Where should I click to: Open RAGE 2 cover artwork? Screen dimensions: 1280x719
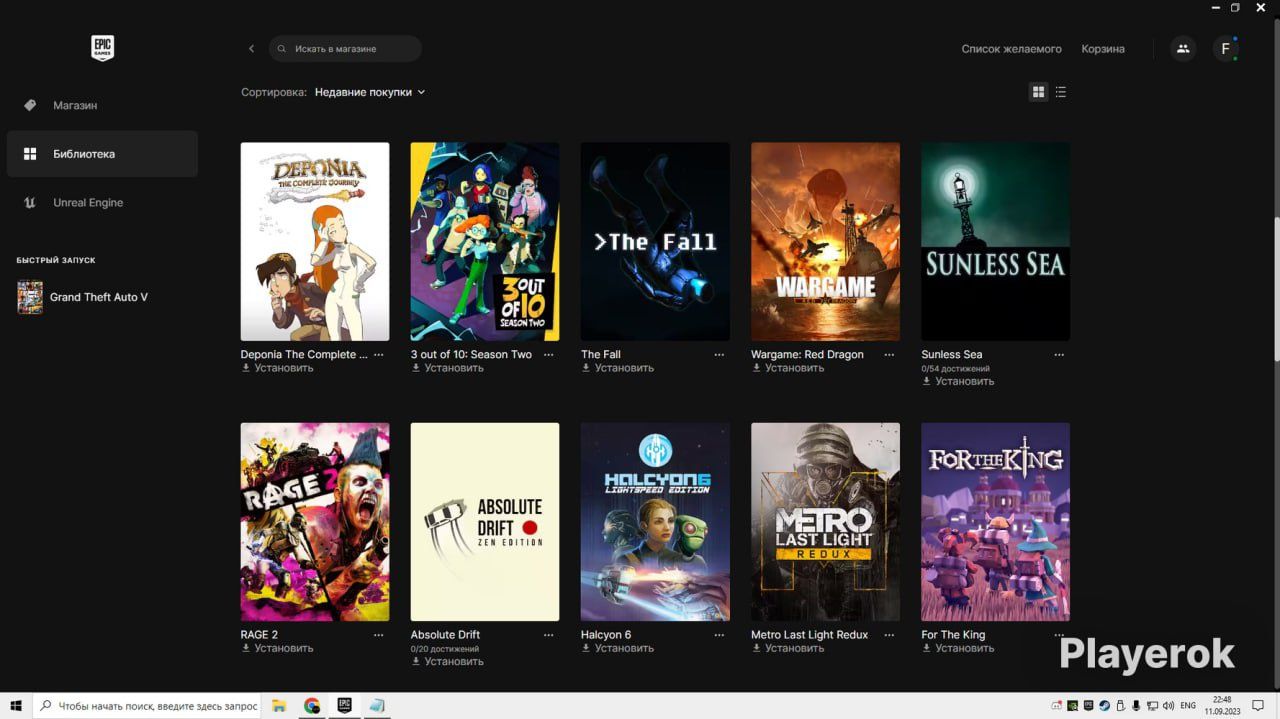[315, 522]
